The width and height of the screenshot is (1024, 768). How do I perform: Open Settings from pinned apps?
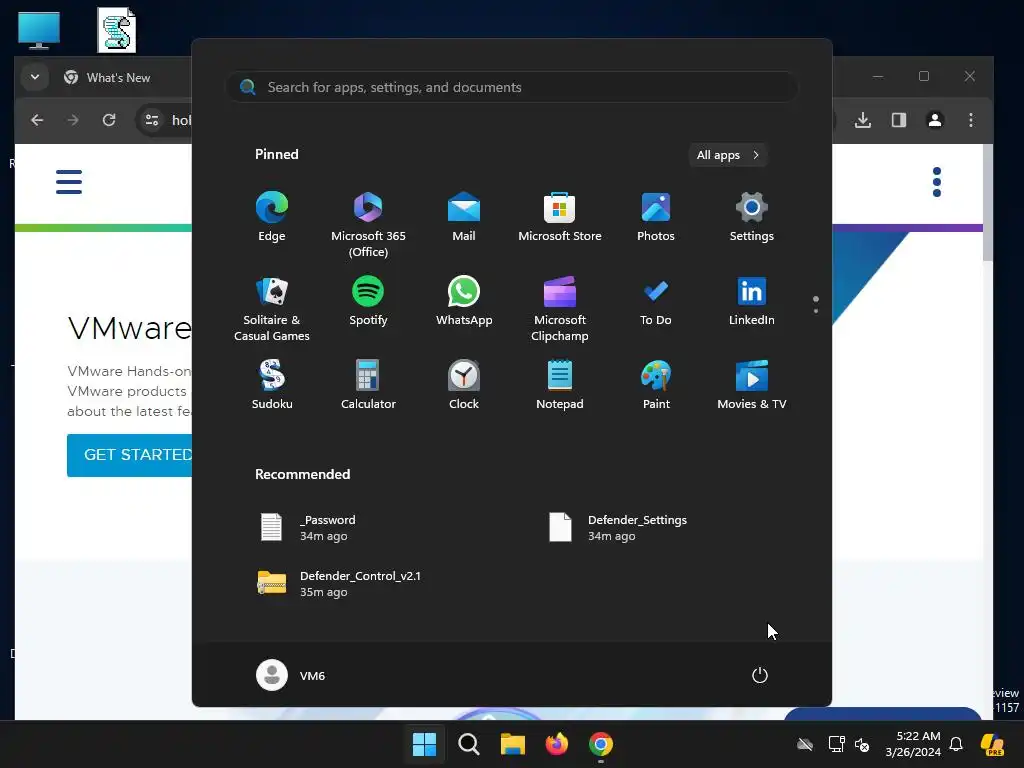coord(752,217)
